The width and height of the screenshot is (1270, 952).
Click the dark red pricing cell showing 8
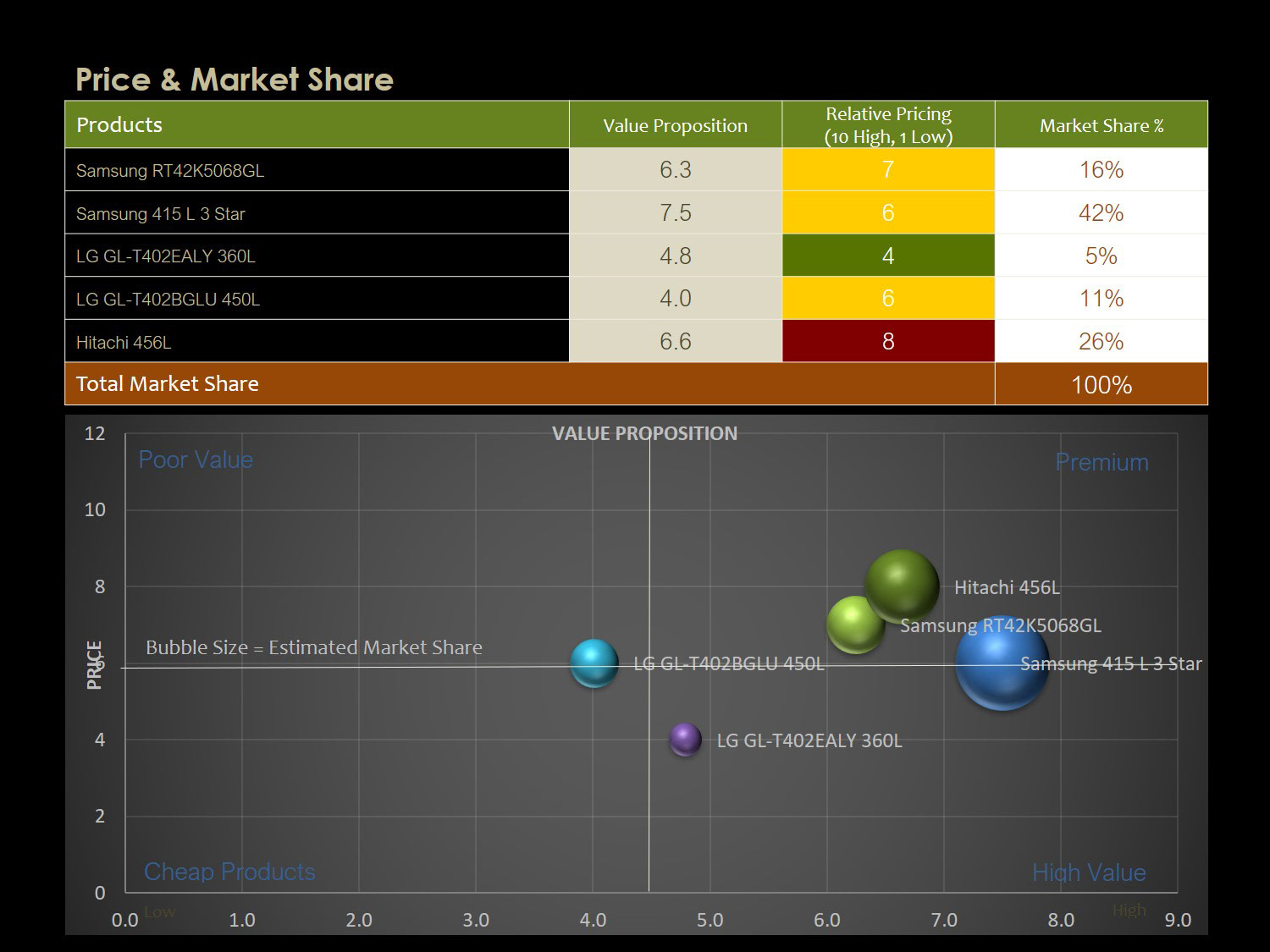(888, 341)
